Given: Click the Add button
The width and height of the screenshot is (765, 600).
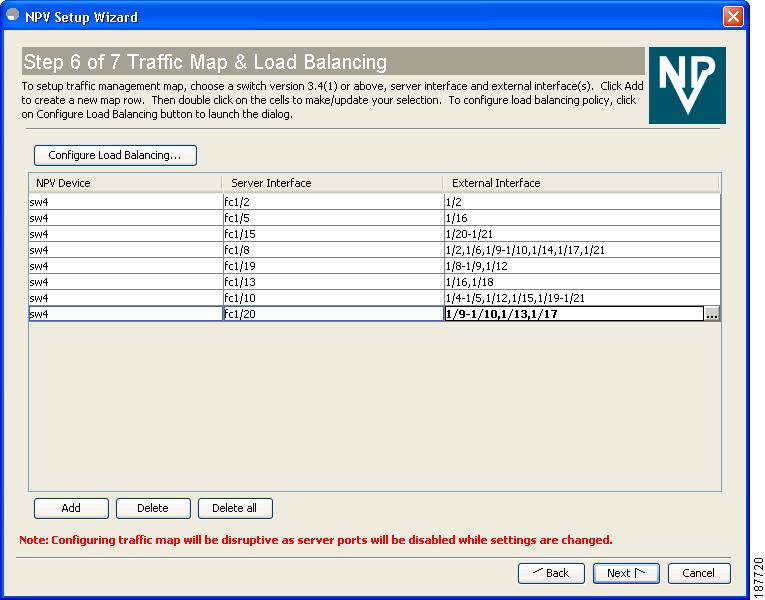Looking at the screenshot, I should point(71,508).
